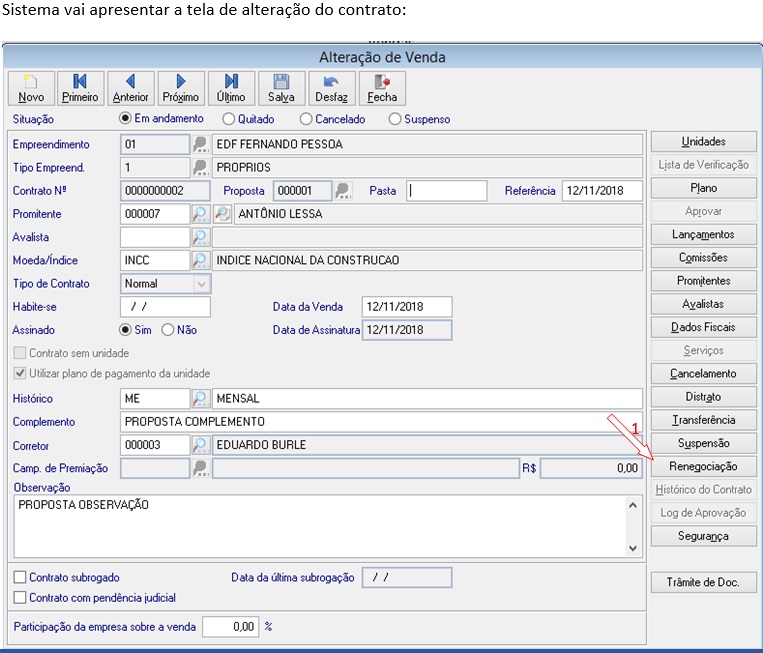Click the Avalista code field
The height and width of the screenshot is (653, 763).
coord(155,237)
